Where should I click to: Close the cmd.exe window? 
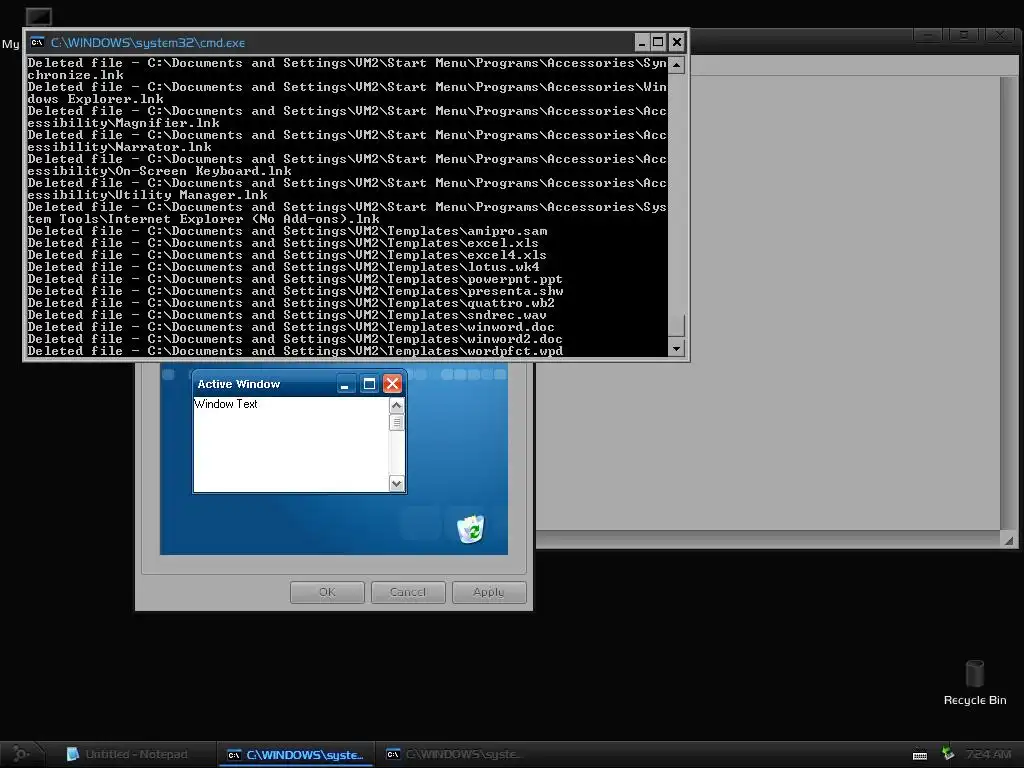[677, 43]
